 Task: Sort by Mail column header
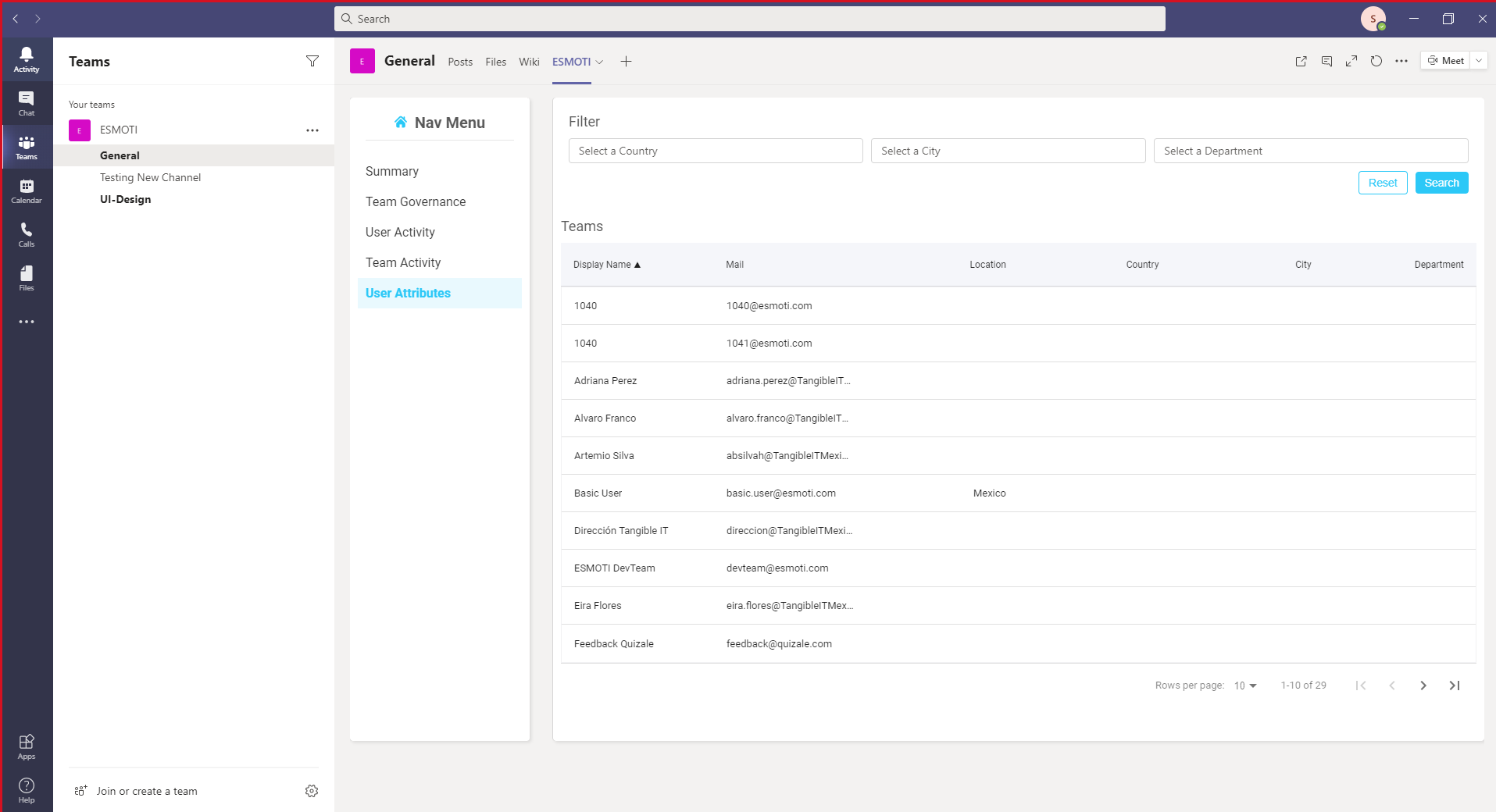[734, 265]
